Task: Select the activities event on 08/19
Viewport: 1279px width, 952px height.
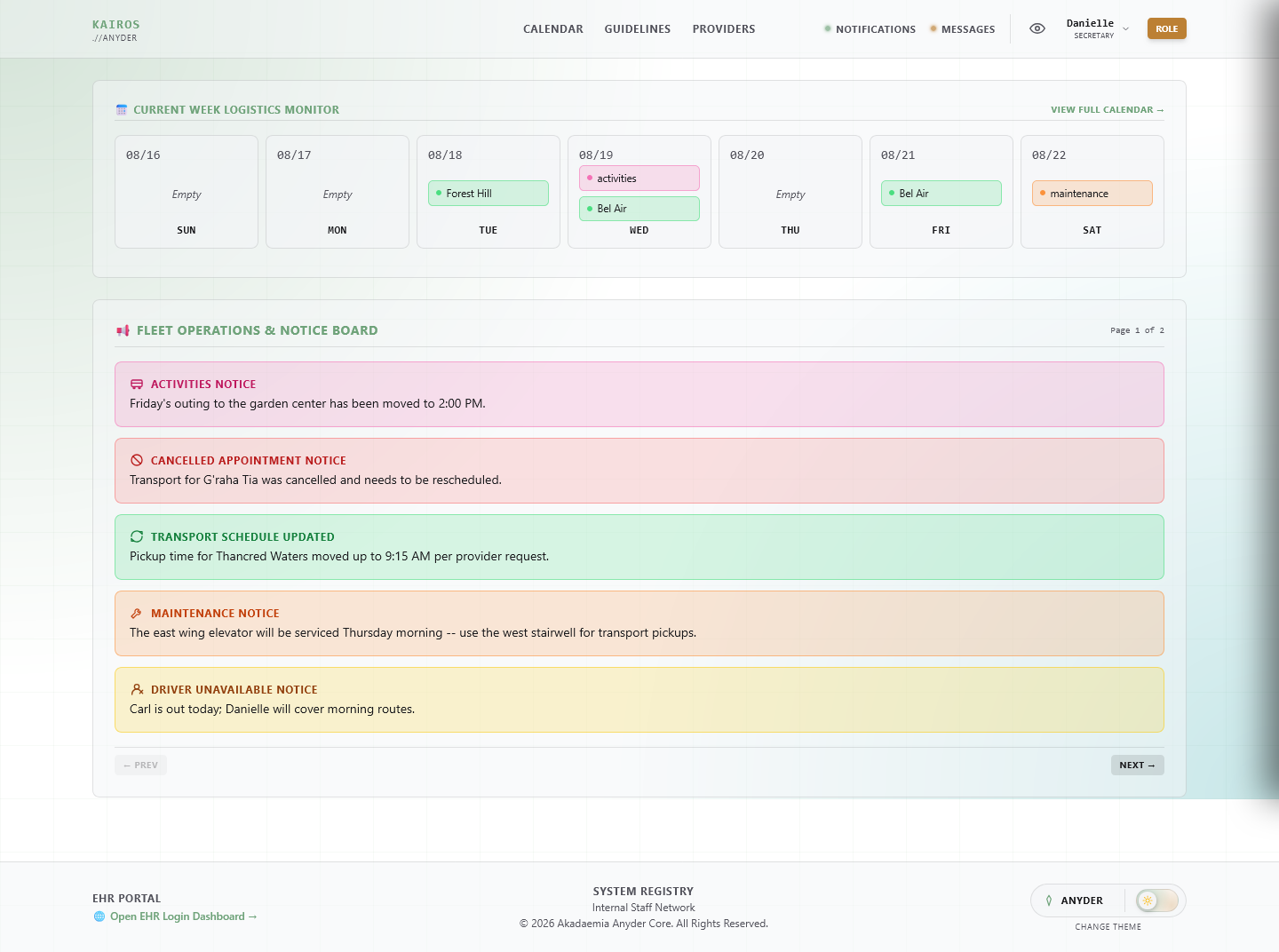Action: (639, 178)
